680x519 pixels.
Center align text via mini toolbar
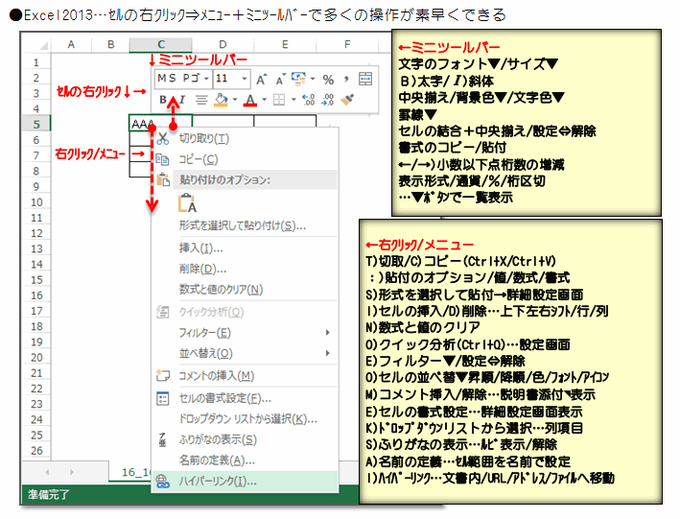201,100
